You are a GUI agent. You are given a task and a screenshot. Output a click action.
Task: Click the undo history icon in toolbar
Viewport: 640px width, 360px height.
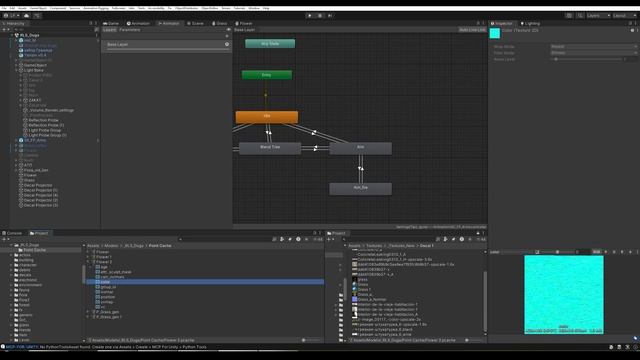tap(569, 16)
